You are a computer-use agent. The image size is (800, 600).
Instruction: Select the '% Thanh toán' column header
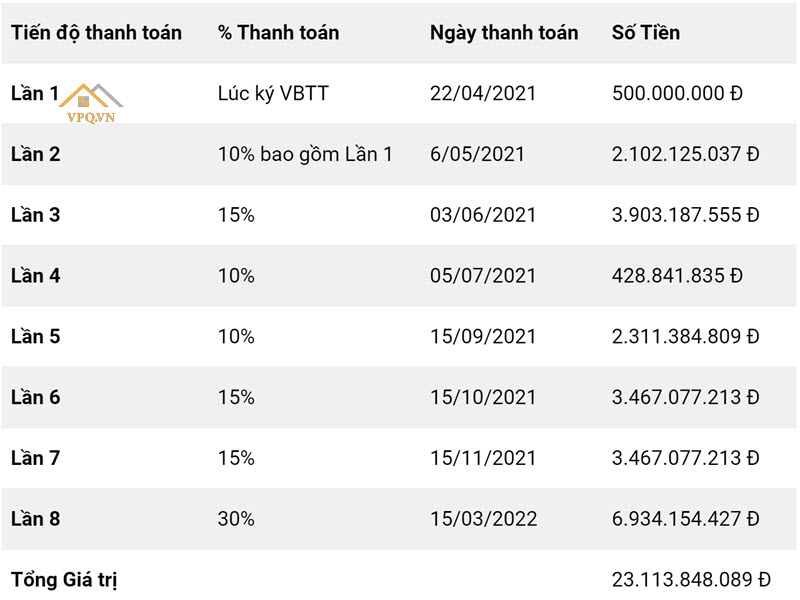coord(279,33)
